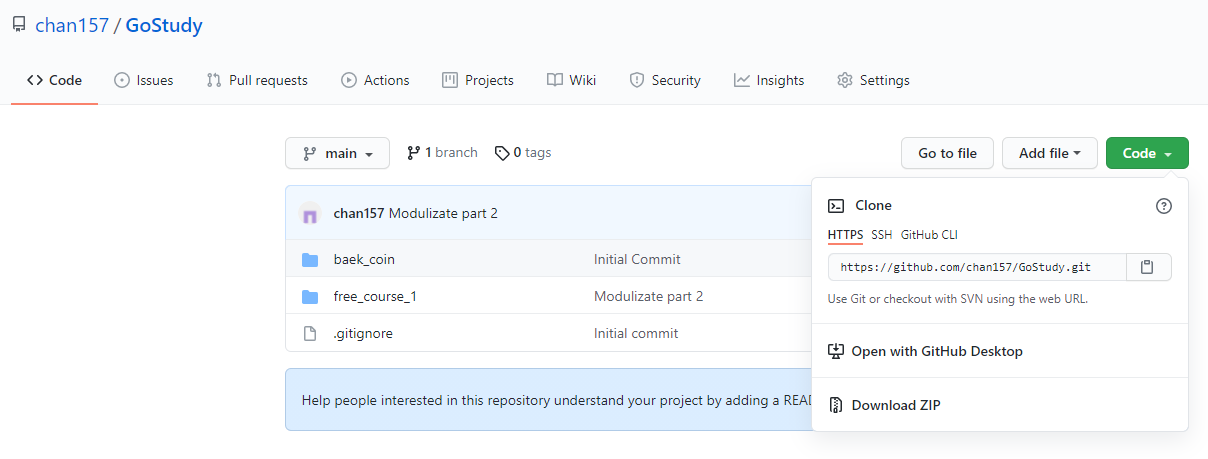1208x459 pixels.
Task: Click the chan157 avatar in commit row
Action: click(x=310, y=213)
